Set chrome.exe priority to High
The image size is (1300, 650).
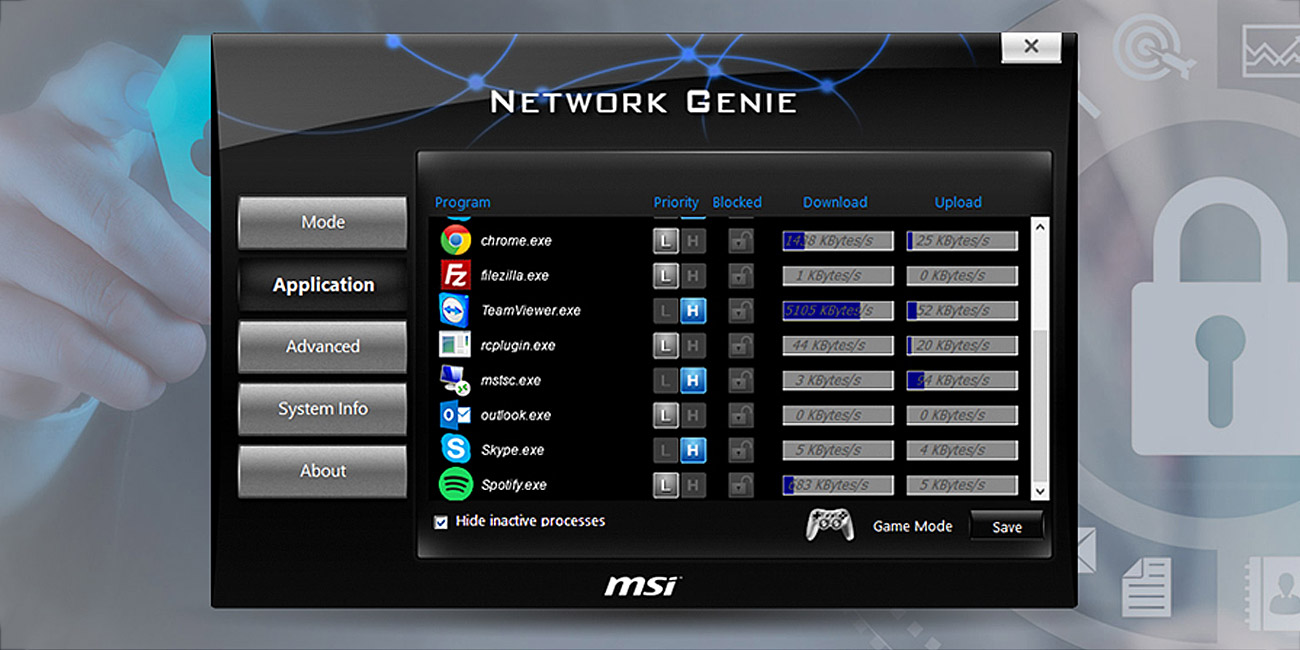point(693,241)
